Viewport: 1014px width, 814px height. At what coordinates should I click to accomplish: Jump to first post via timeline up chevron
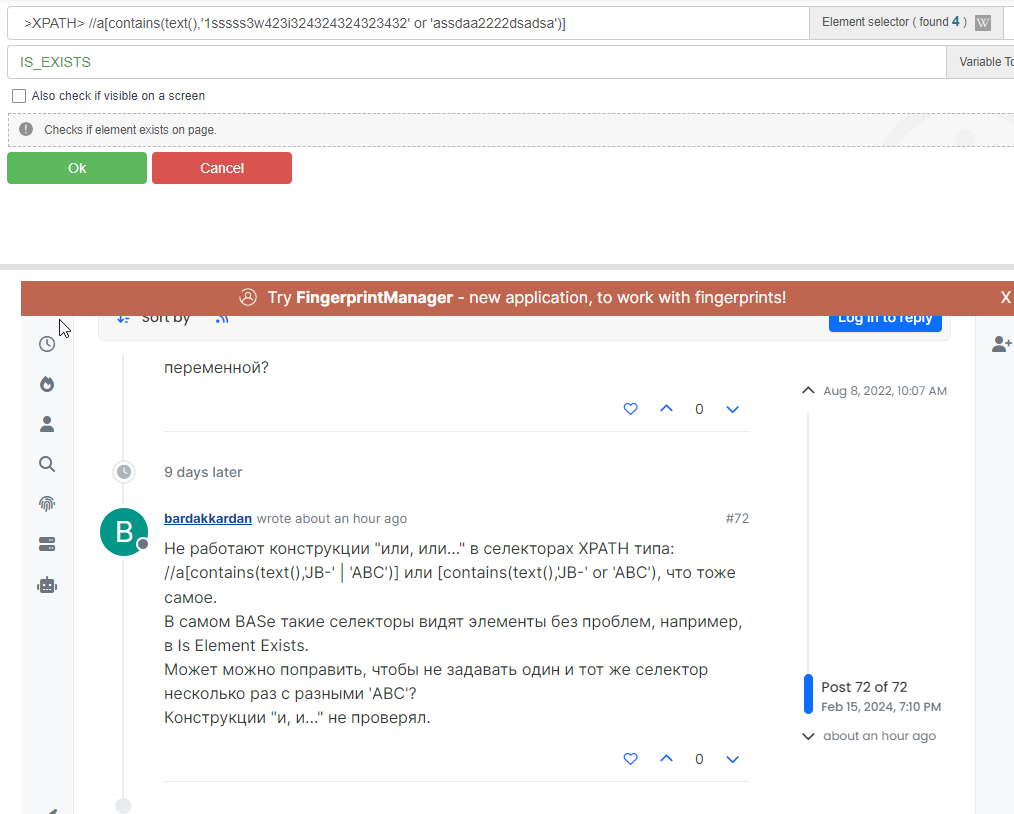point(808,391)
